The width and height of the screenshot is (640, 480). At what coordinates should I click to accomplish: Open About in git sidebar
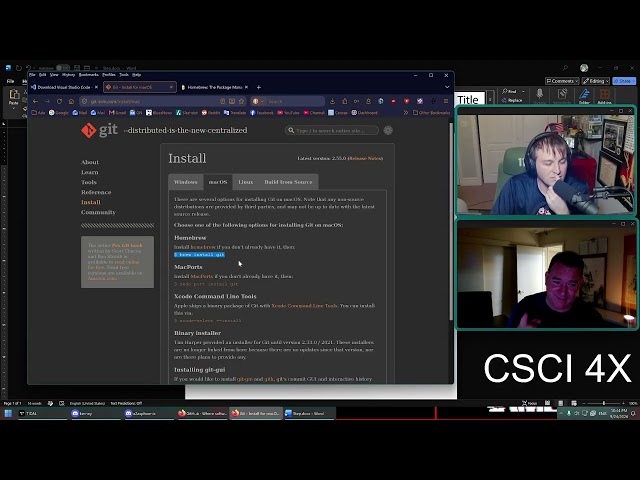(x=90, y=162)
